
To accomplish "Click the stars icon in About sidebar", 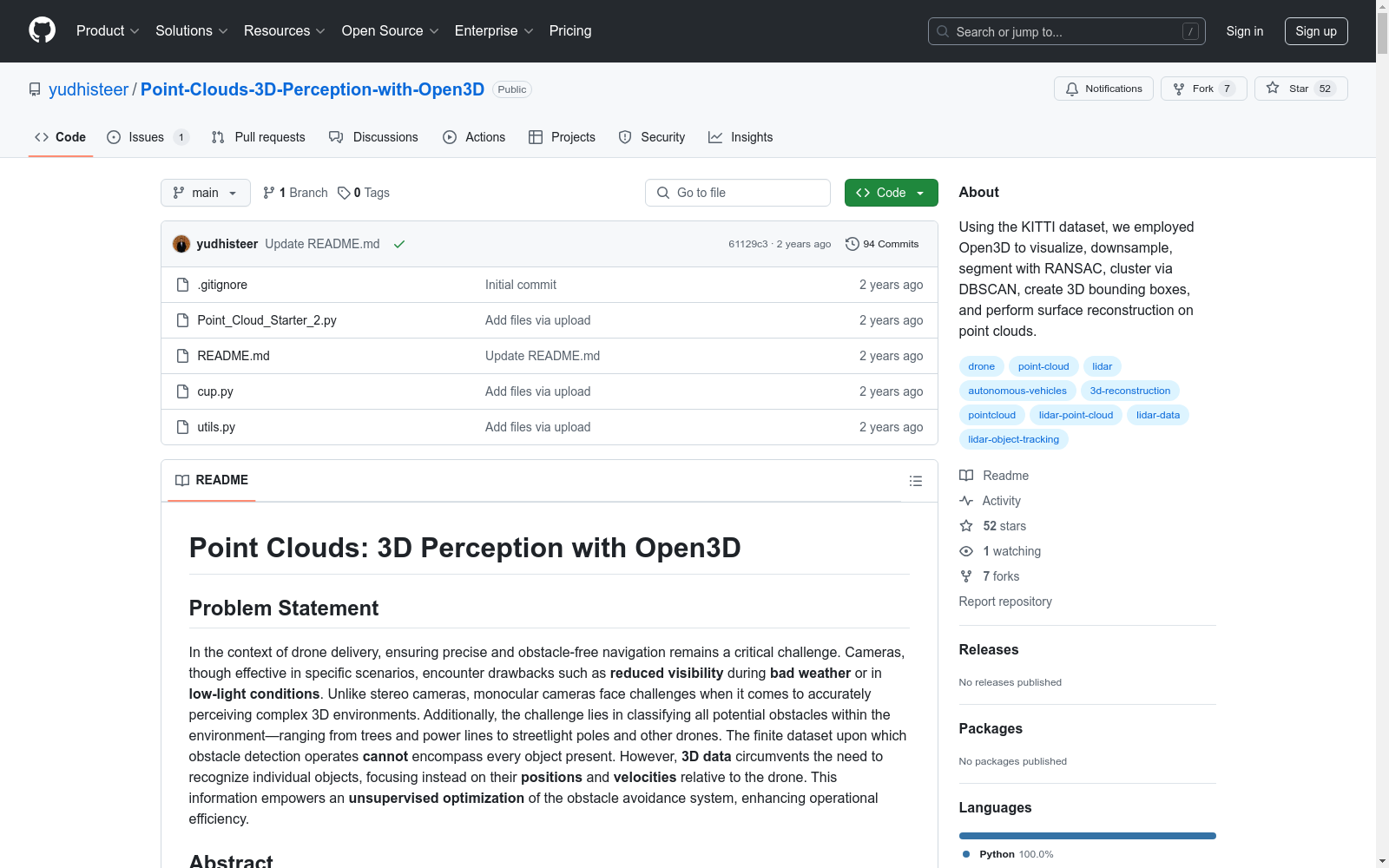I will [966, 526].
